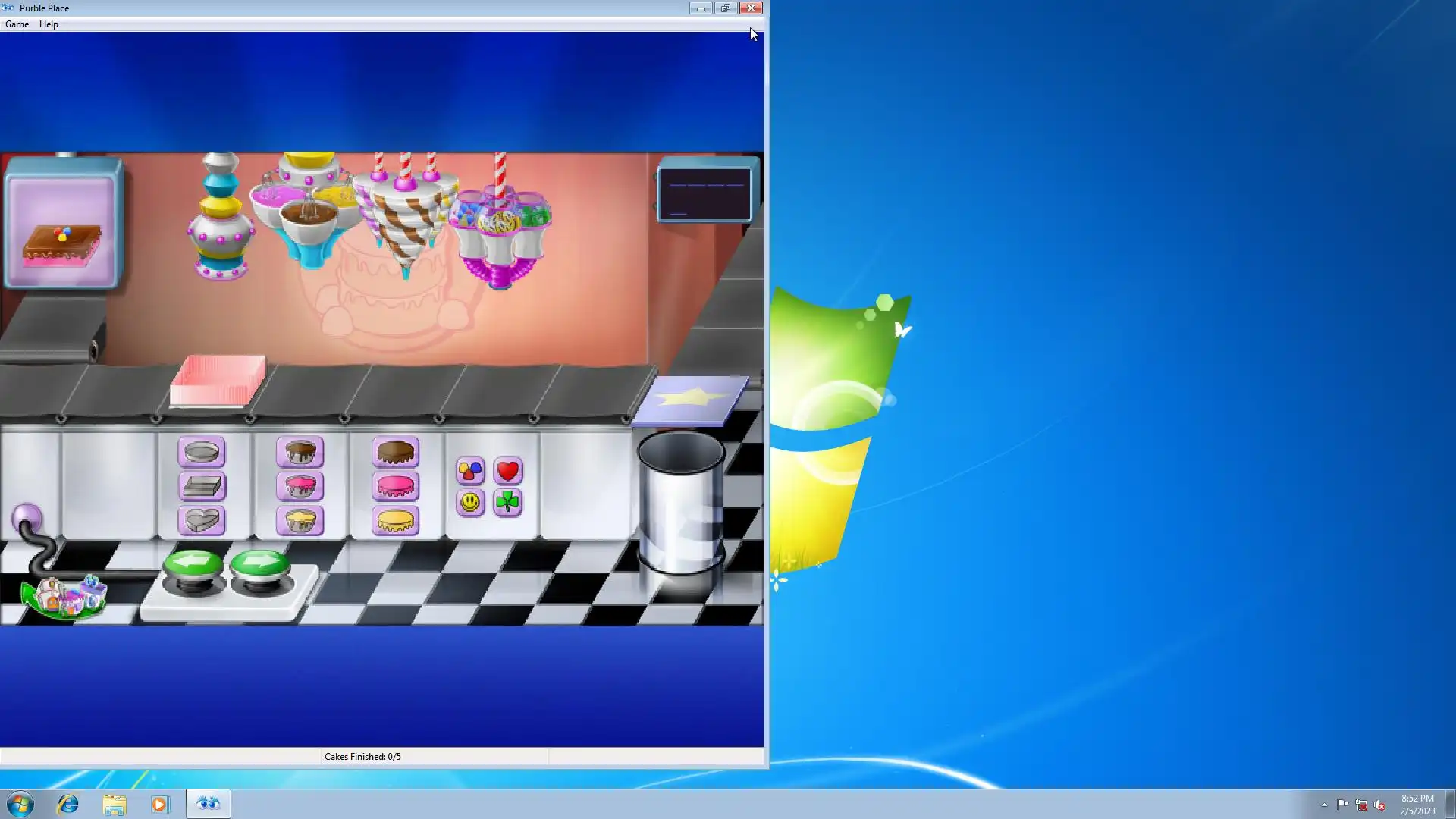Add the colored candy balls decoration
The height and width of the screenshot is (819, 1456).
pyautogui.click(x=470, y=471)
